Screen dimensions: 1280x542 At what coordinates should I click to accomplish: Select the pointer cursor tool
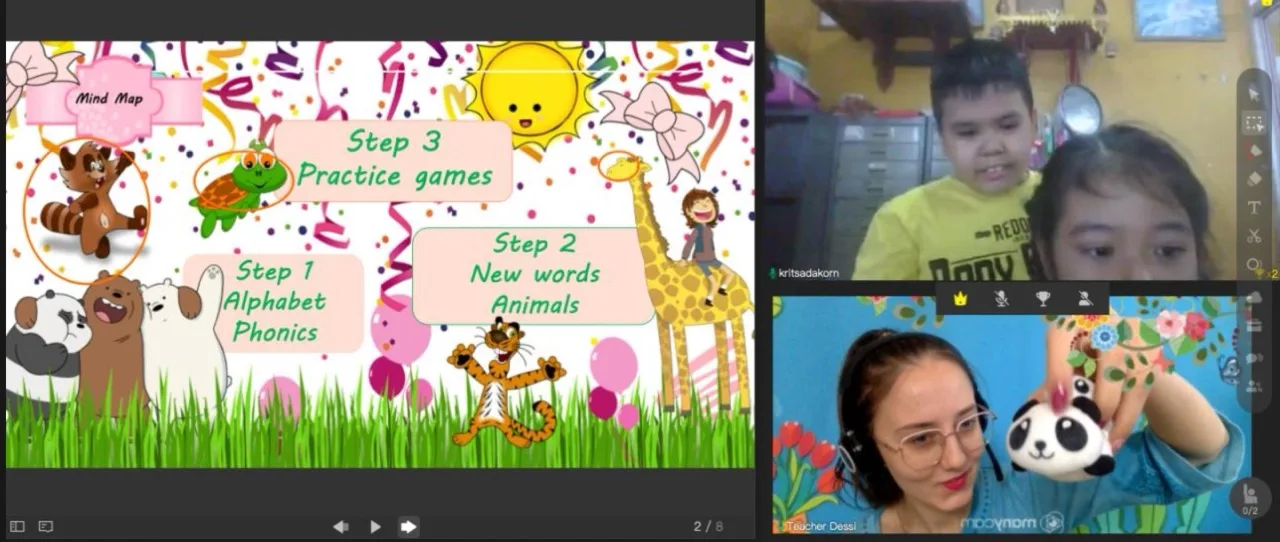coord(1254,93)
